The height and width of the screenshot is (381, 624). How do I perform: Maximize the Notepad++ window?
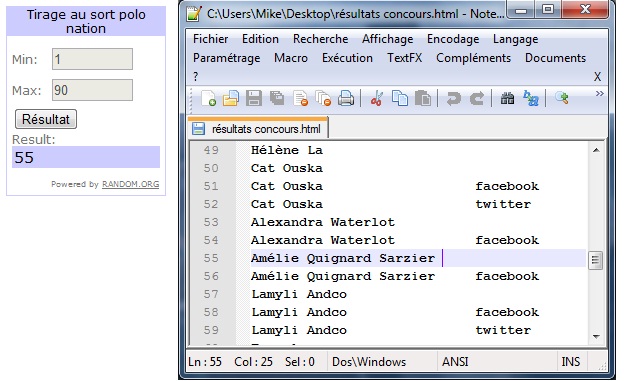click(548, 9)
